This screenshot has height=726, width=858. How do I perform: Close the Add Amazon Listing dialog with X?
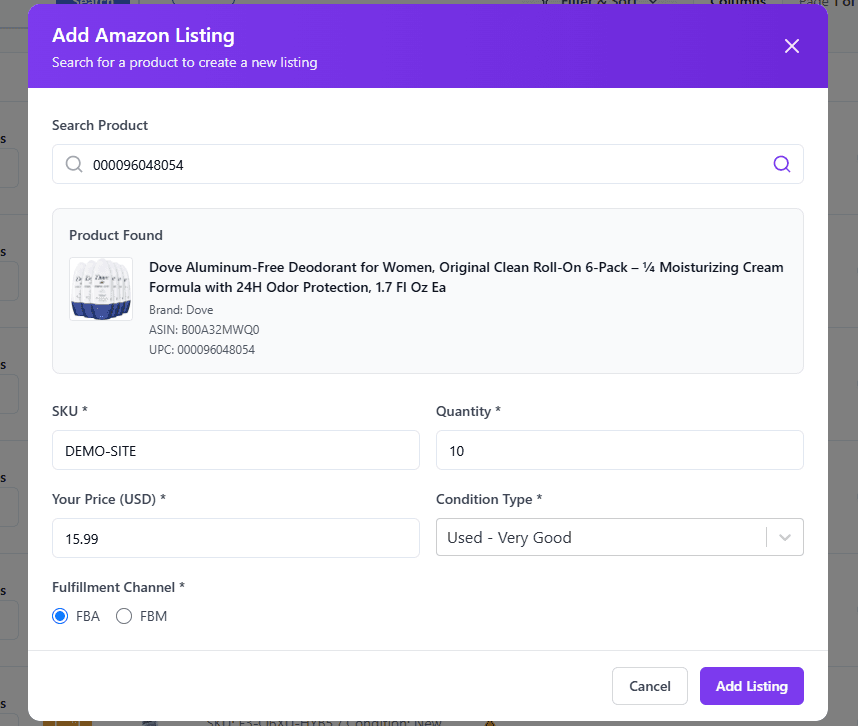(792, 46)
